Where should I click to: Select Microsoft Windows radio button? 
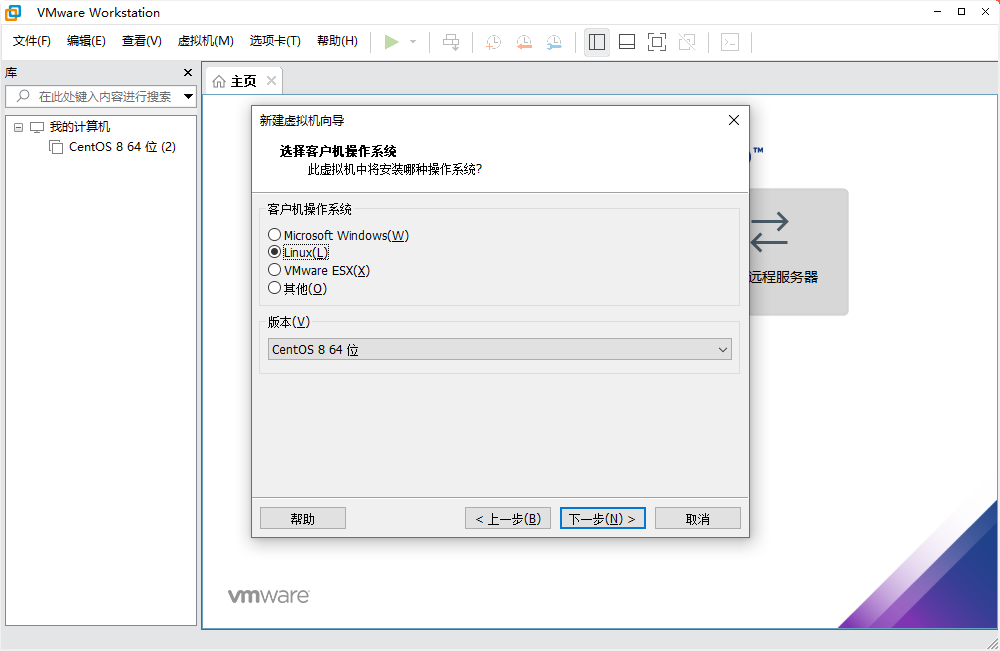point(274,235)
